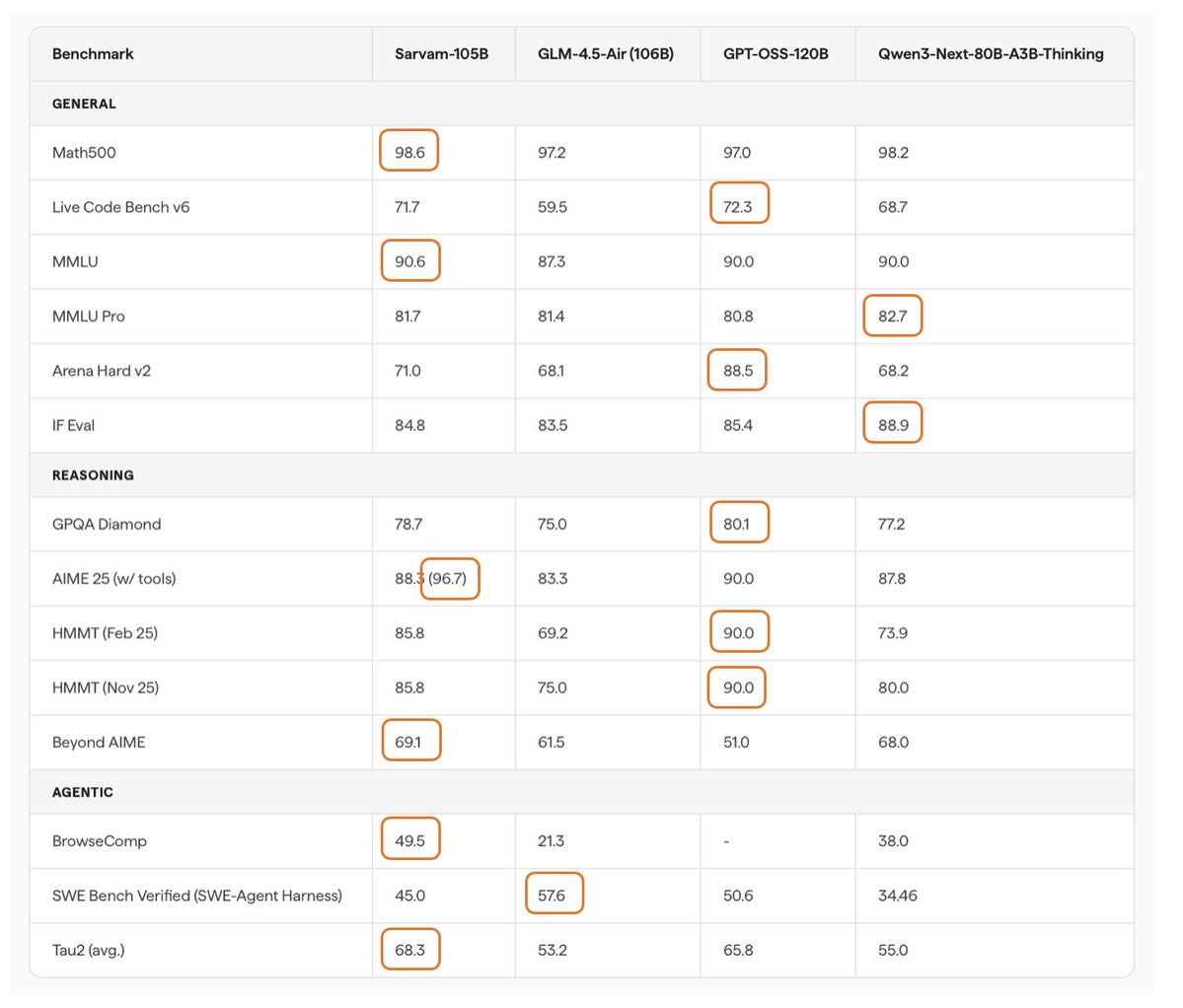1183x1008 pixels.
Task: Click the highlighted 82.7 MMLU Pro score
Action: tap(893, 316)
